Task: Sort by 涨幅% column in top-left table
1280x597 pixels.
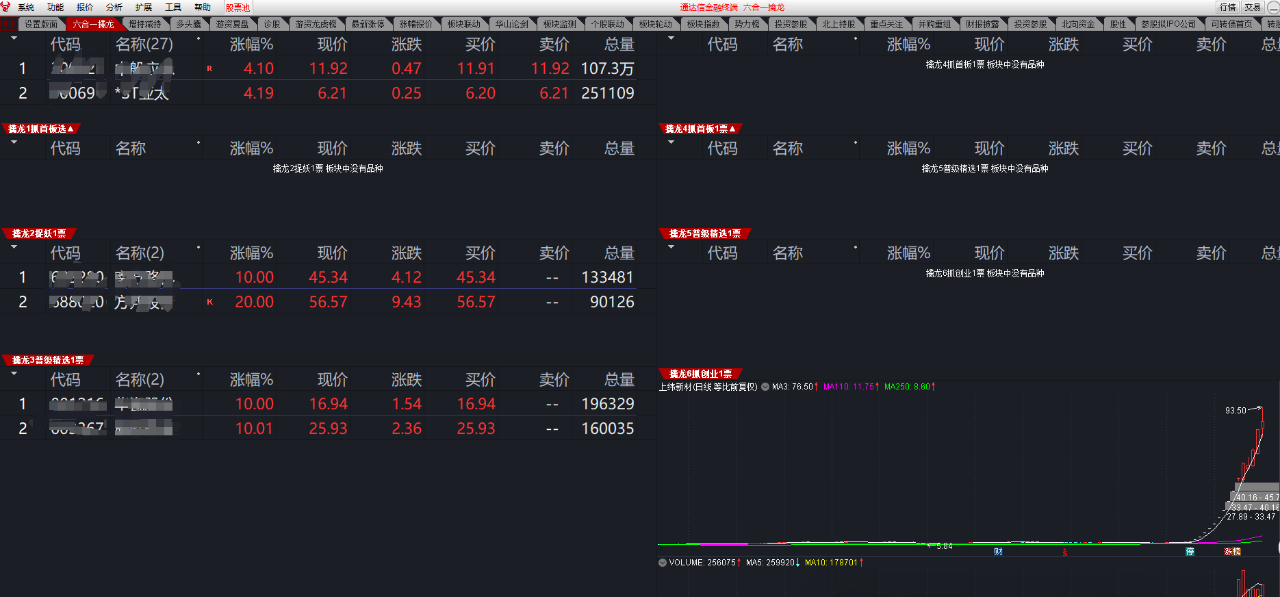Action: tap(251, 44)
